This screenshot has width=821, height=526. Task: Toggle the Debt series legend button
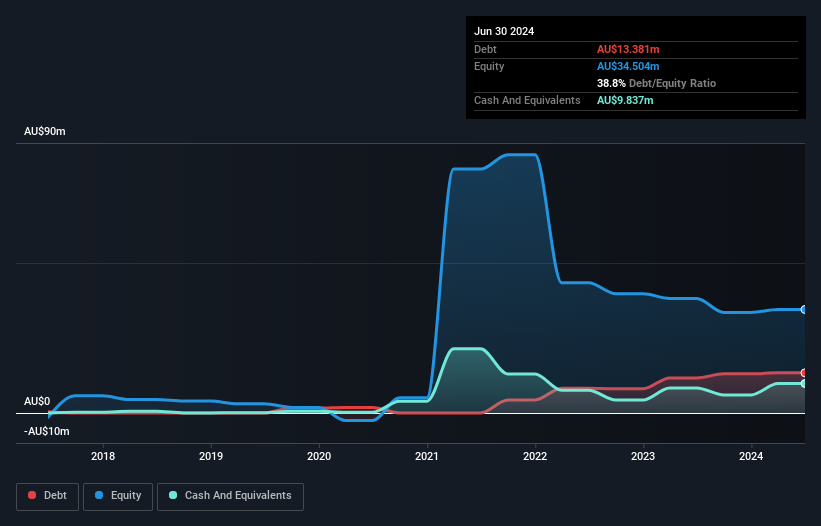pyautogui.click(x=48, y=496)
